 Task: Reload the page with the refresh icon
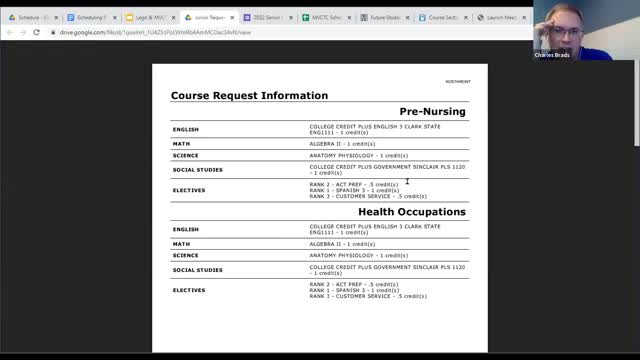pos(36,32)
